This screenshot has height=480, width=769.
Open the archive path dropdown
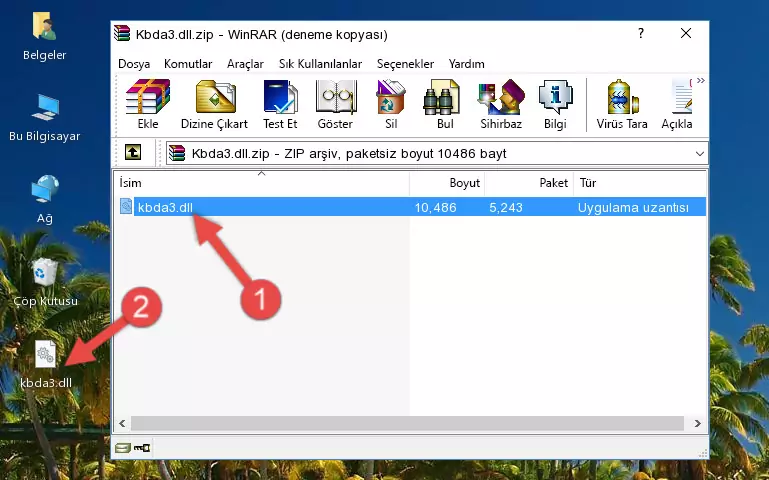point(699,153)
